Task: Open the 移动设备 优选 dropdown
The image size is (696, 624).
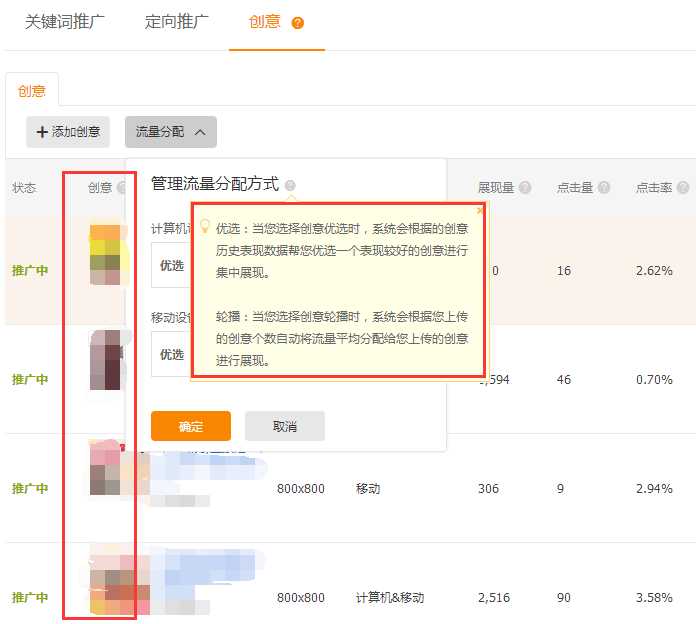Action: tap(172, 354)
